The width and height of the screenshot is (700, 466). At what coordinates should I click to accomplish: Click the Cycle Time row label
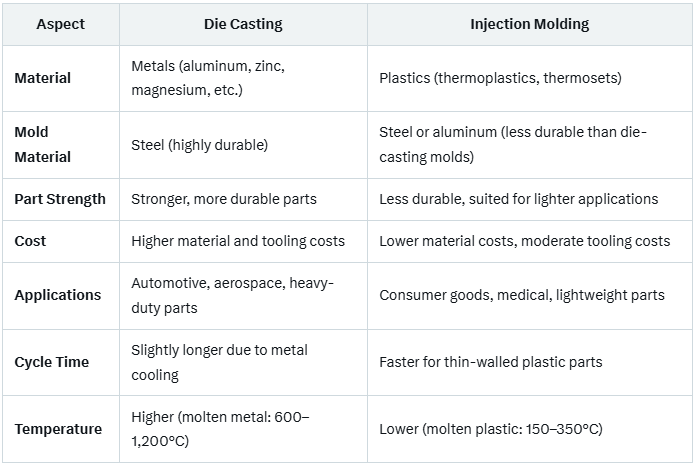pos(52,362)
